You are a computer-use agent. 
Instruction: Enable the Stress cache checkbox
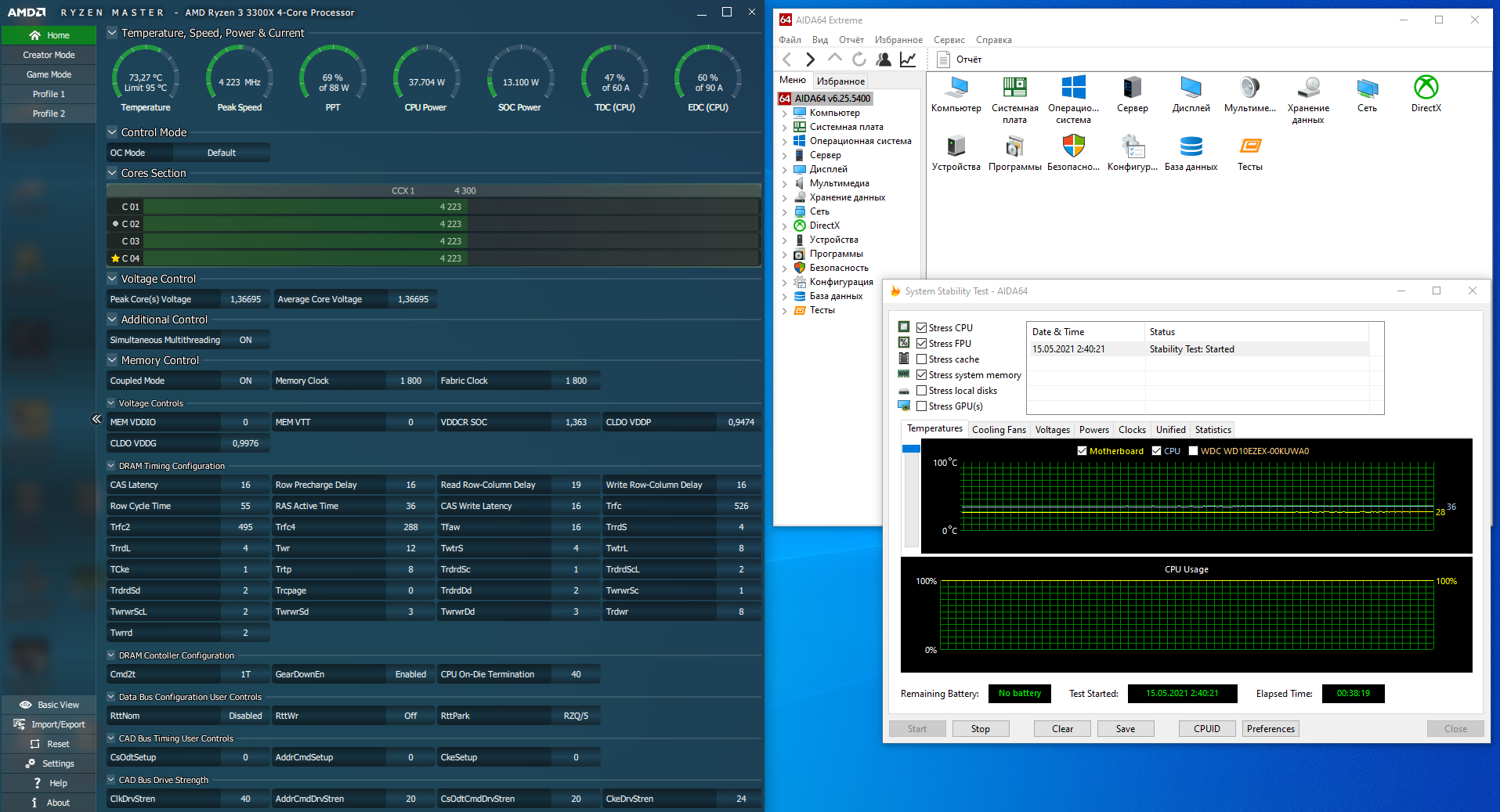[x=922, y=359]
